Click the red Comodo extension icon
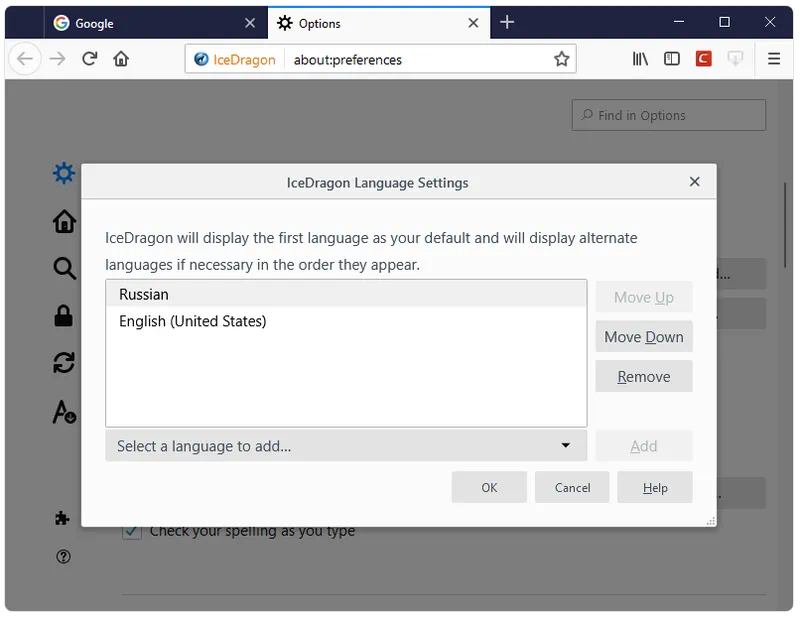Screen dimensions: 800x618 click(704, 59)
